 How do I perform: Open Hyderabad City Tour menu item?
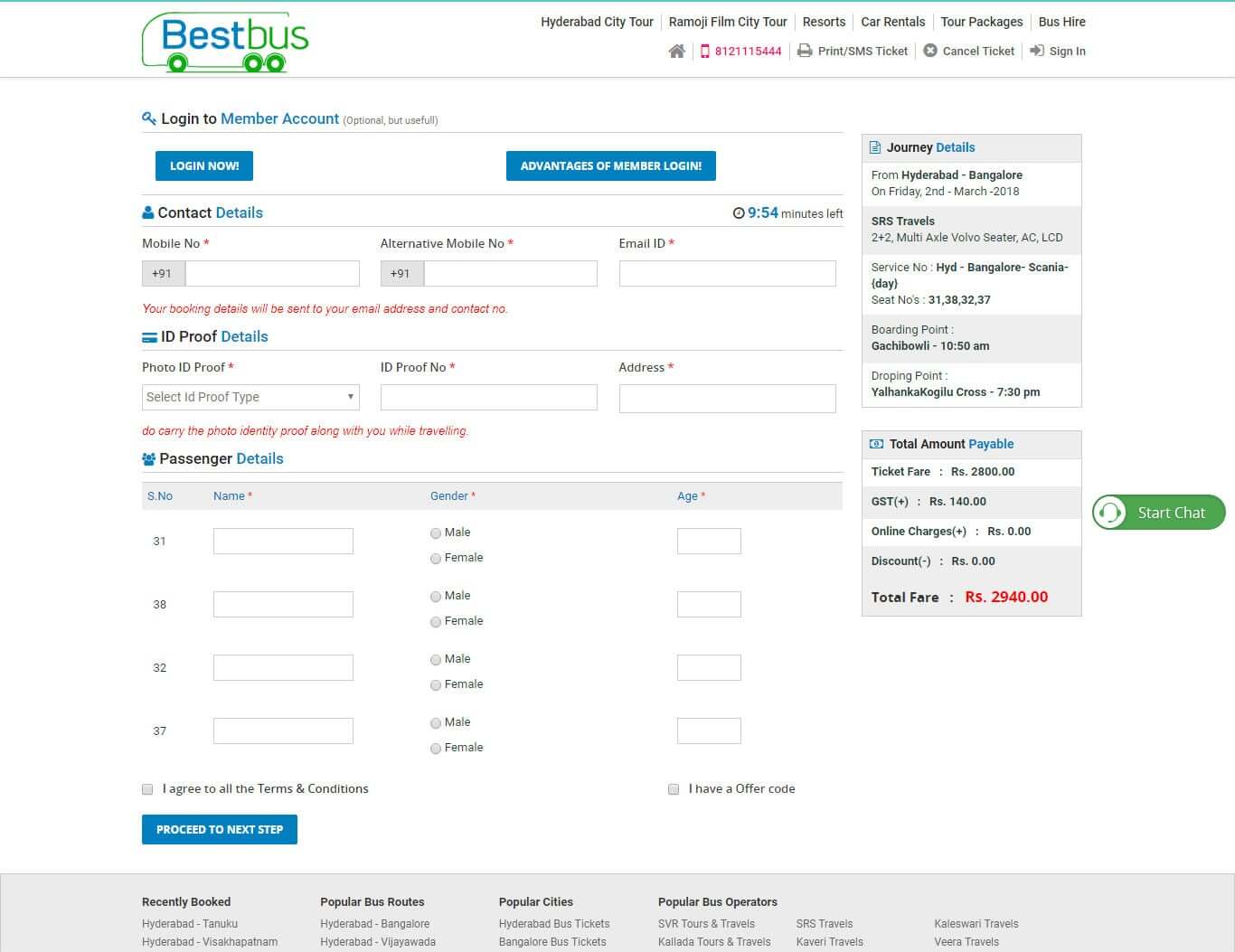(597, 22)
